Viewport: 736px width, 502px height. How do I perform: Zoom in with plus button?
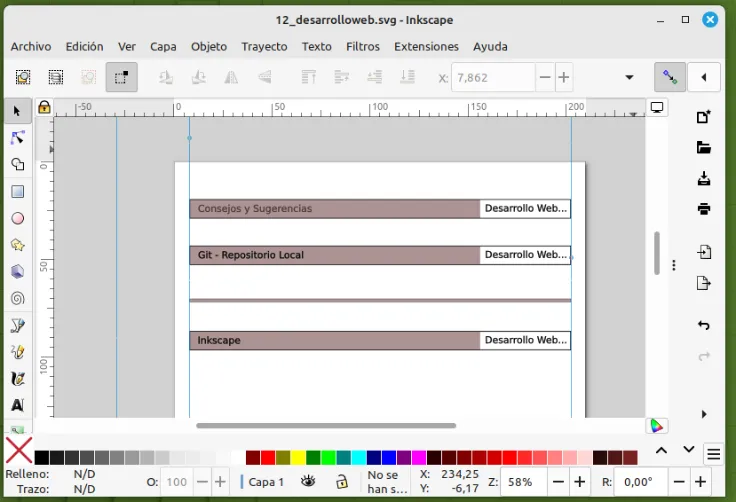point(580,482)
